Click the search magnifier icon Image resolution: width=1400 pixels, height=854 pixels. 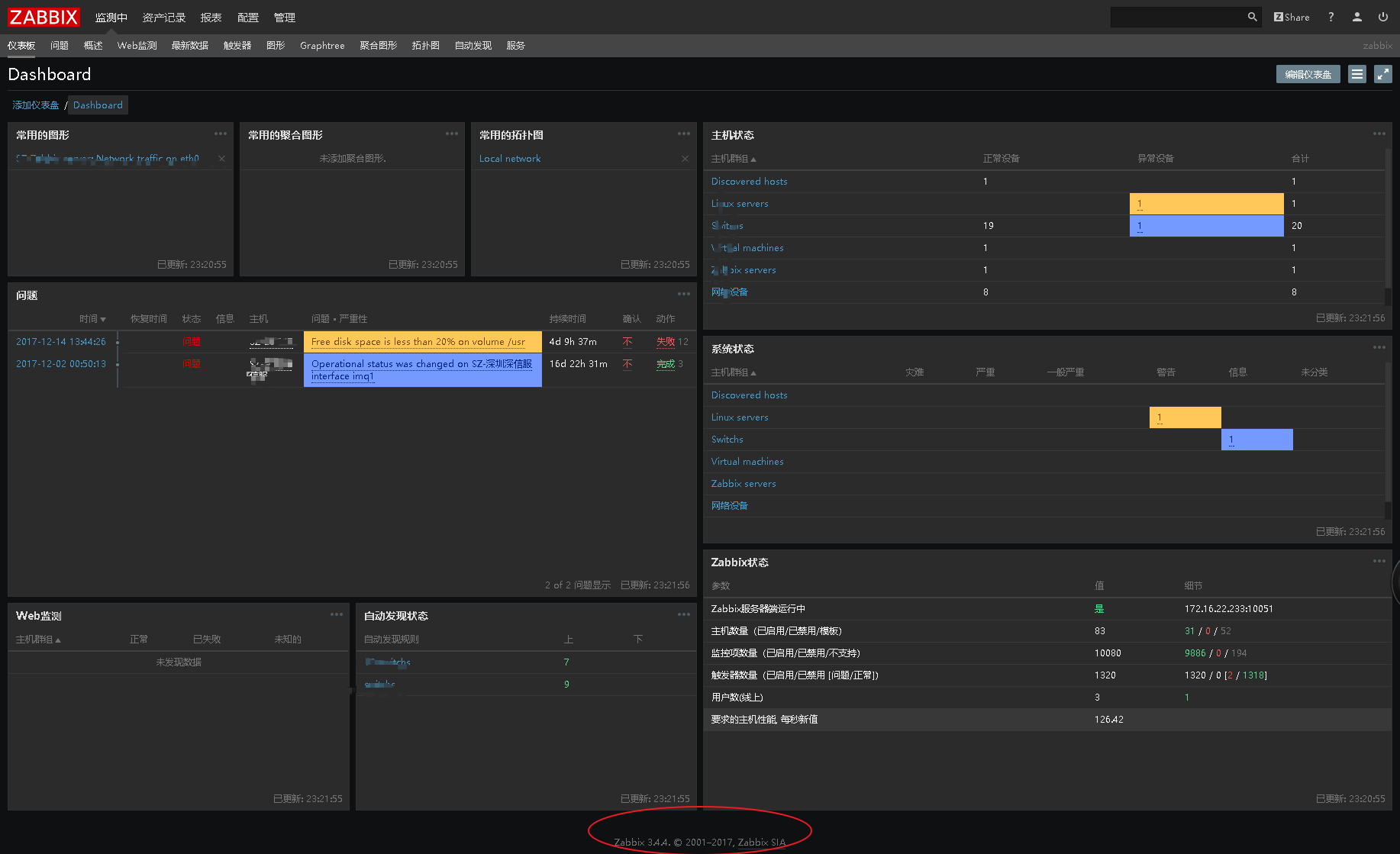pyautogui.click(x=1252, y=17)
